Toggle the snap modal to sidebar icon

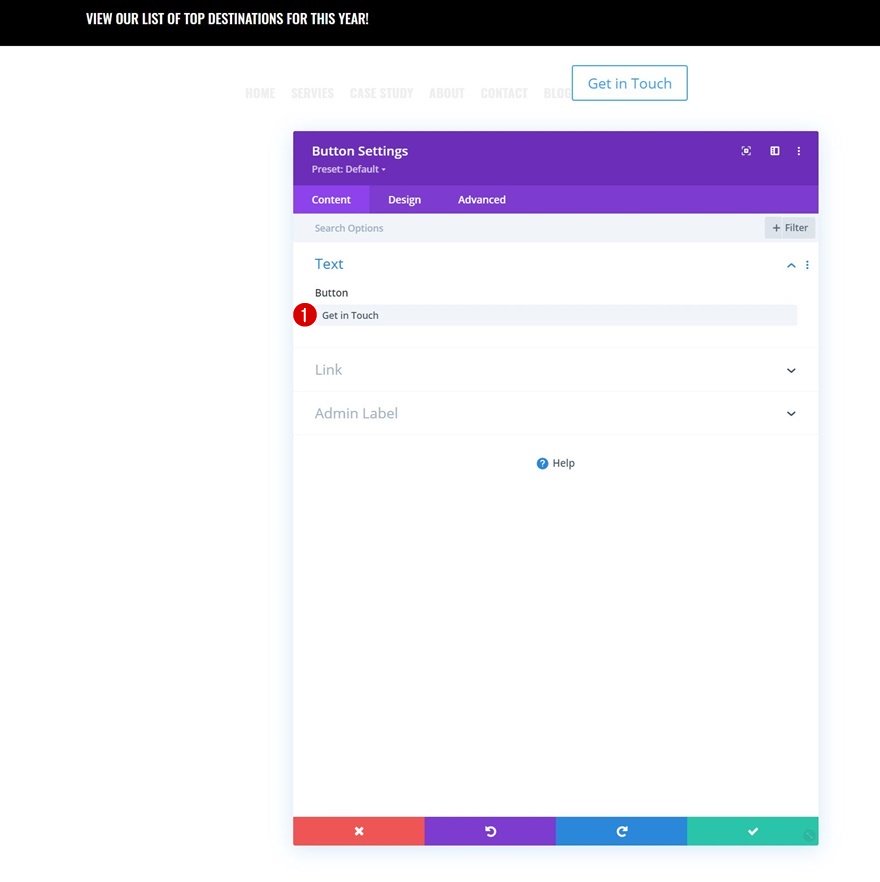(775, 151)
